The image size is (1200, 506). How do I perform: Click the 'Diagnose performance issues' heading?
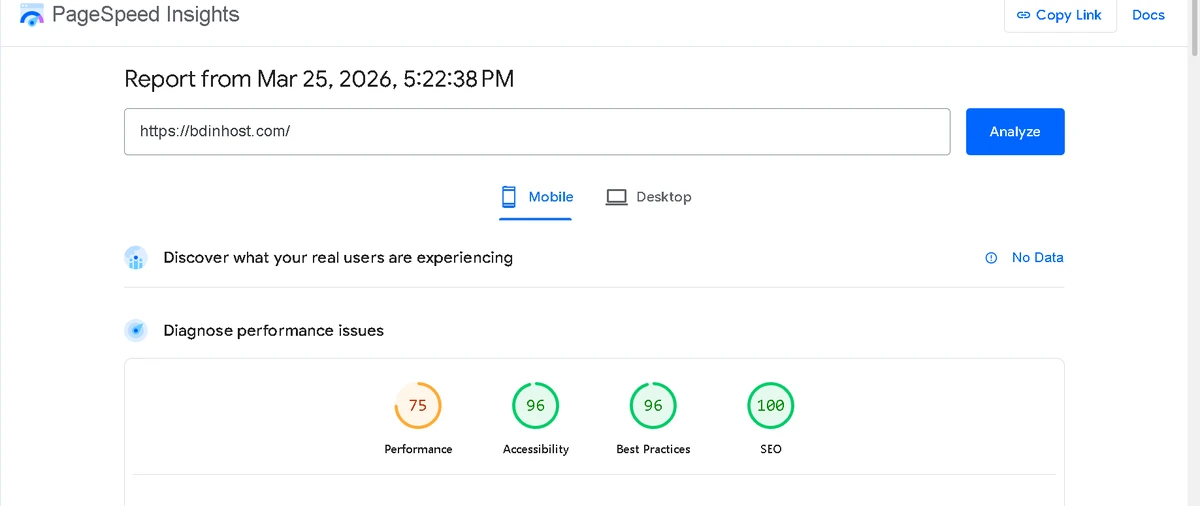pyautogui.click(x=274, y=331)
